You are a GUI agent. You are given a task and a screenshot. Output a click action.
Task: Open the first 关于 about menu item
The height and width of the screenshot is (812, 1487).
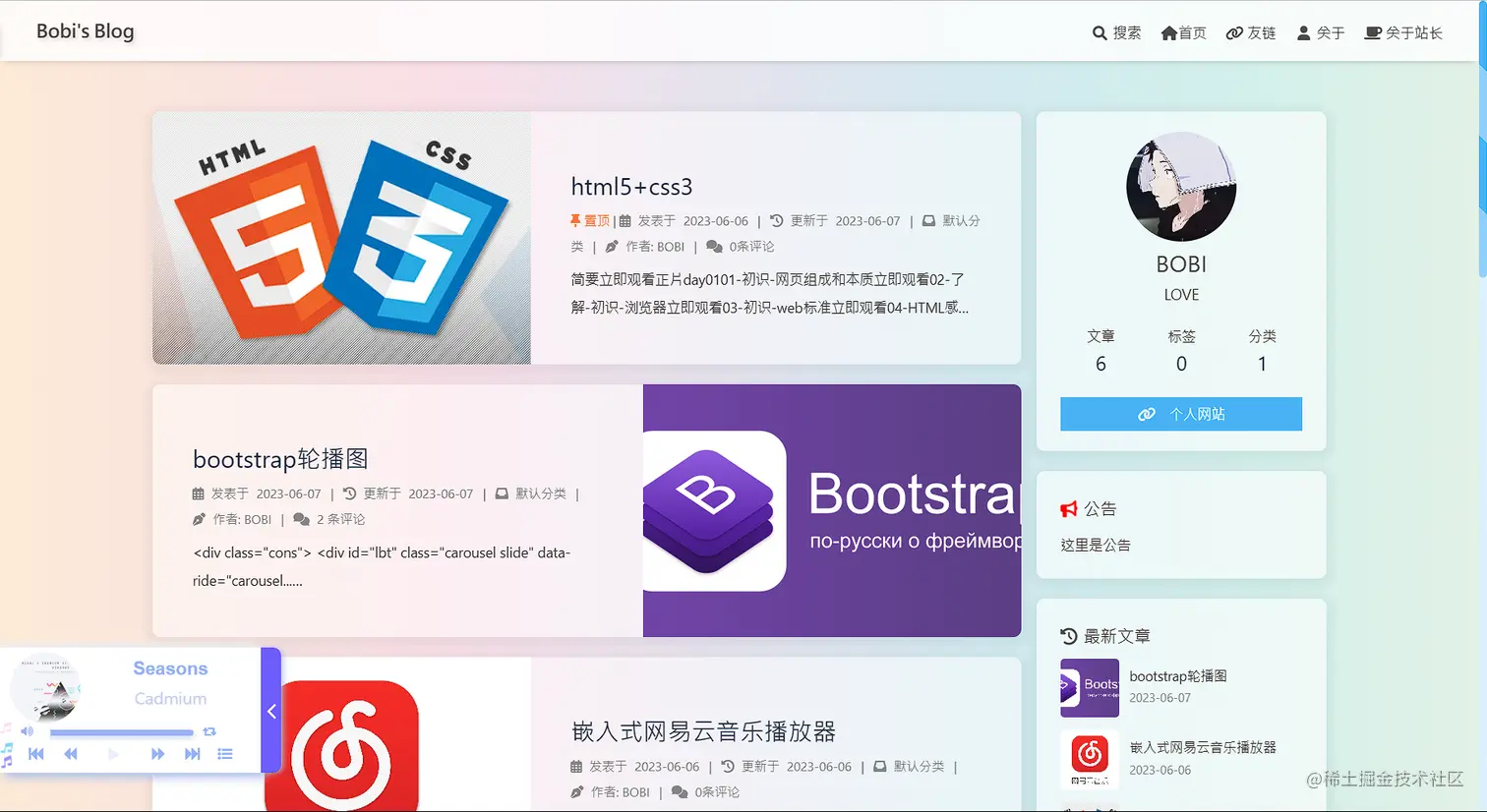[1320, 32]
